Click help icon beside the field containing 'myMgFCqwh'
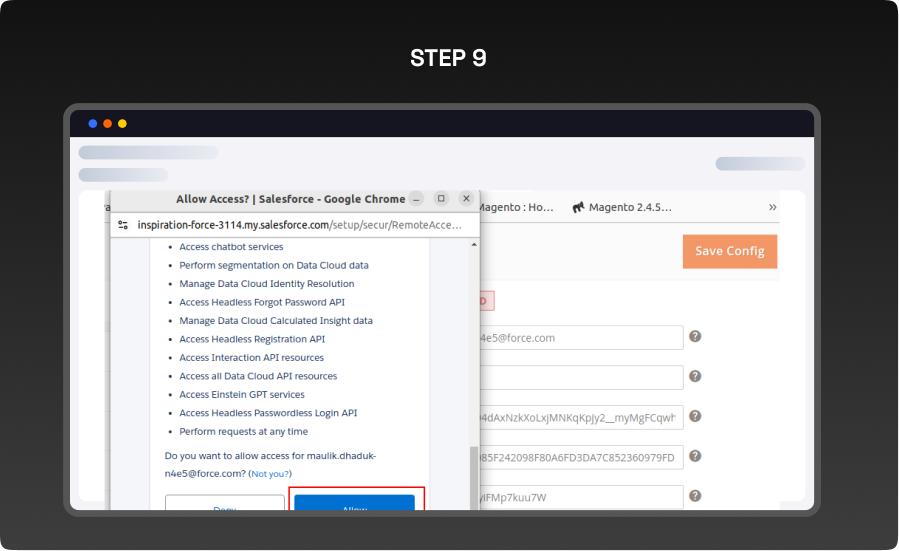899x551 pixels. click(x=695, y=416)
